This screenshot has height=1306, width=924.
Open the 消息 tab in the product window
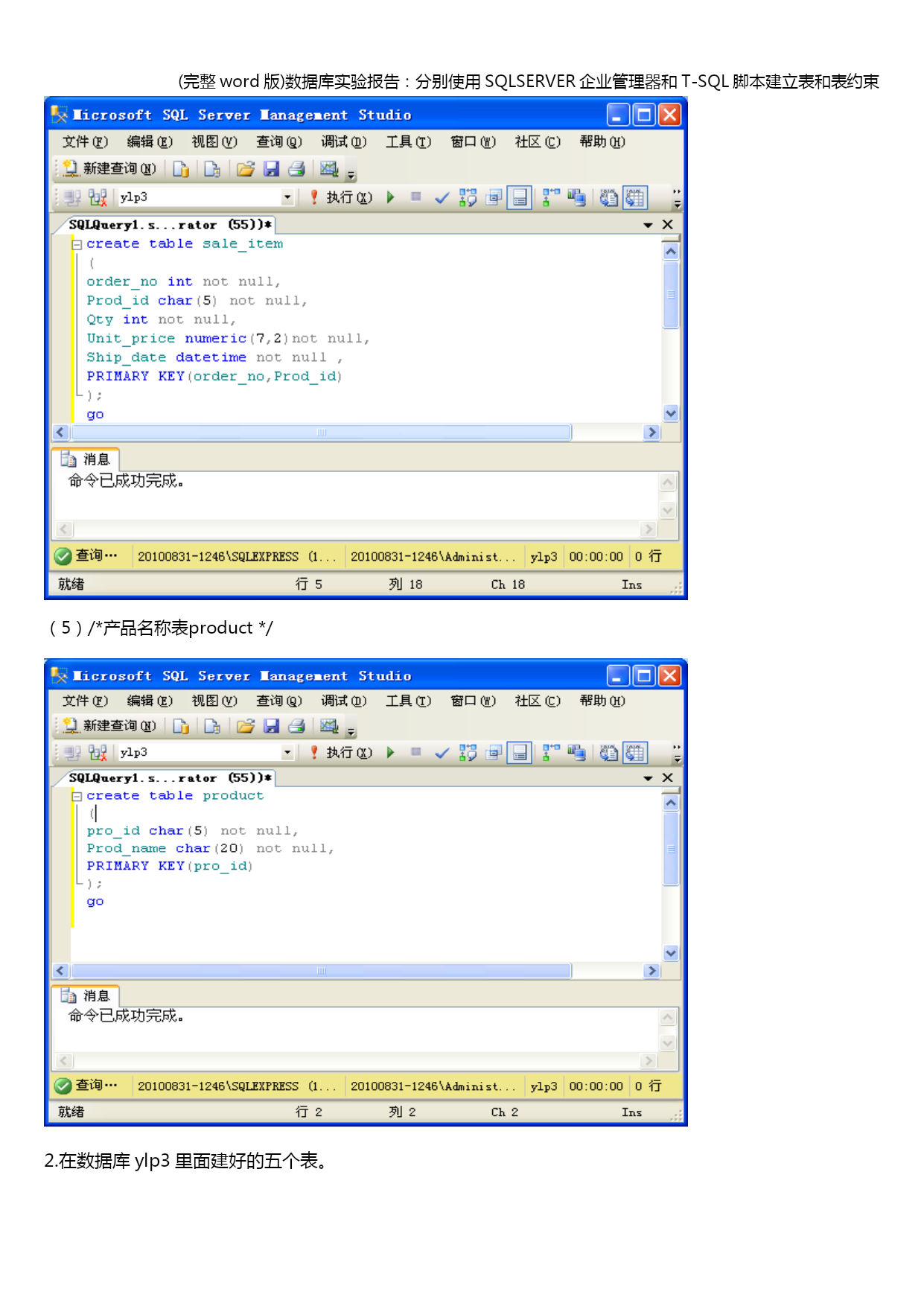point(86,996)
